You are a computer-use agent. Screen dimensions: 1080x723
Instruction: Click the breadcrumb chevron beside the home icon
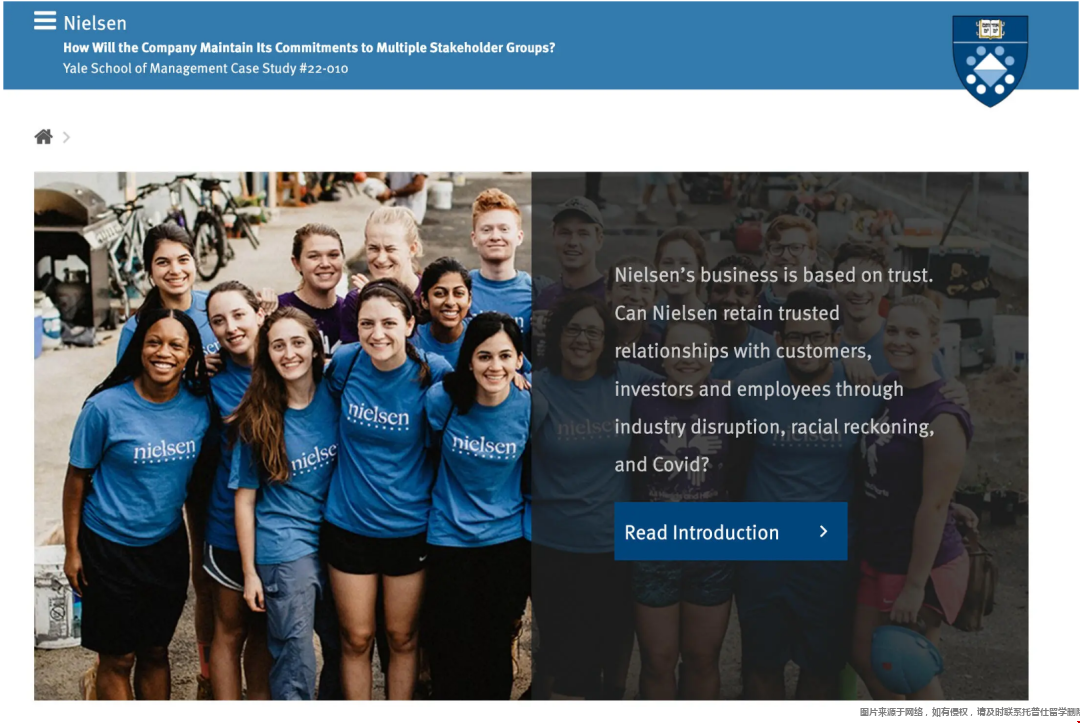(66, 137)
